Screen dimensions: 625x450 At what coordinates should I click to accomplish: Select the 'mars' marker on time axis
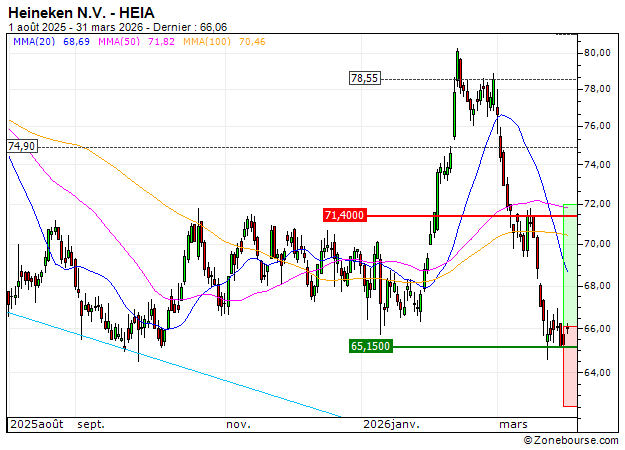[512, 424]
